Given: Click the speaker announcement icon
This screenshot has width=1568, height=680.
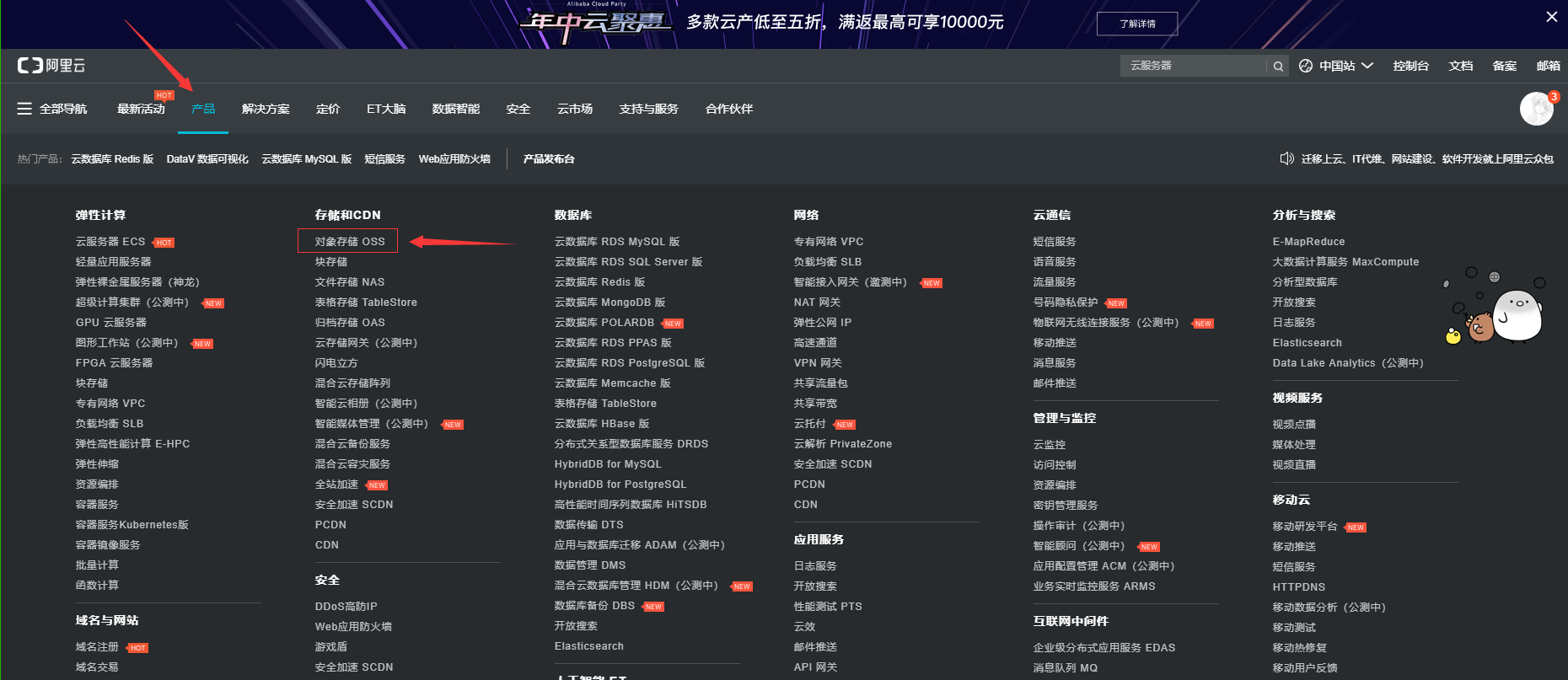Looking at the screenshot, I should [x=1286, y=158].
